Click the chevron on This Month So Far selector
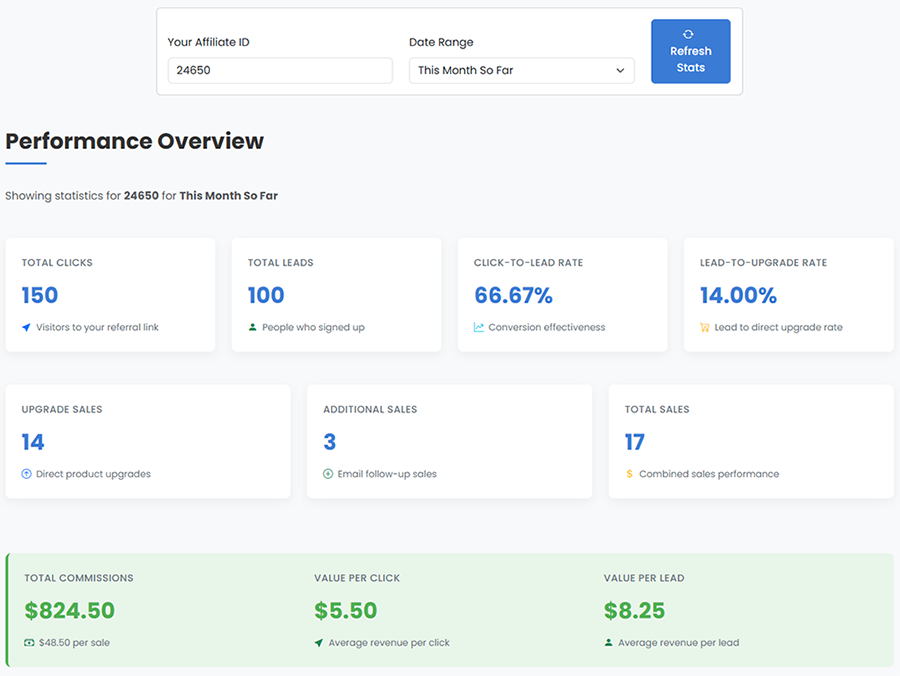This screenshot has width=900, height=676. 622,70
